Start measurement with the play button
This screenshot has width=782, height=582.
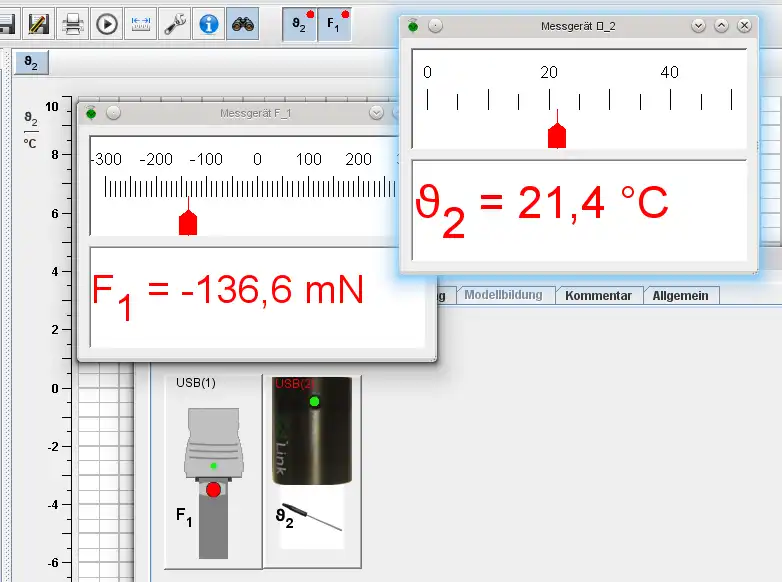(107, 23)
